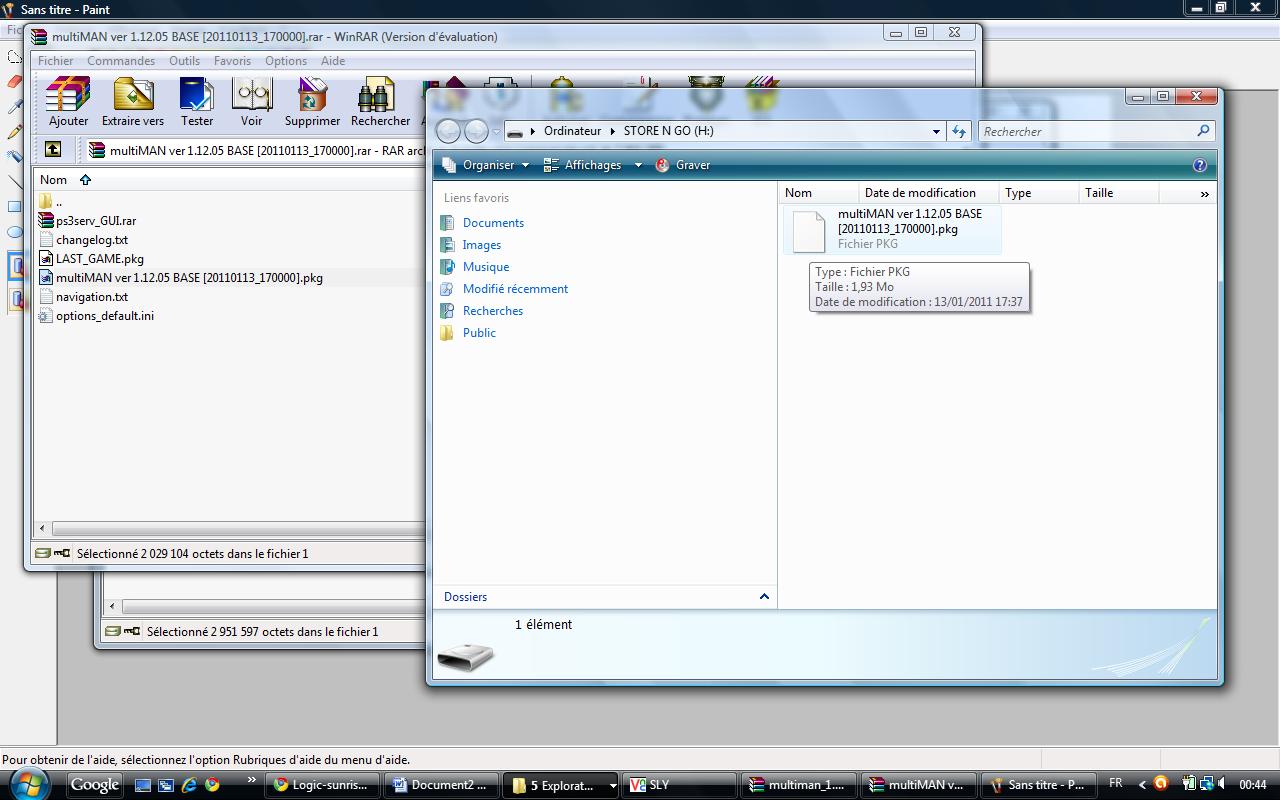Open the Affichages dropdown arrow

pos(638,165)
